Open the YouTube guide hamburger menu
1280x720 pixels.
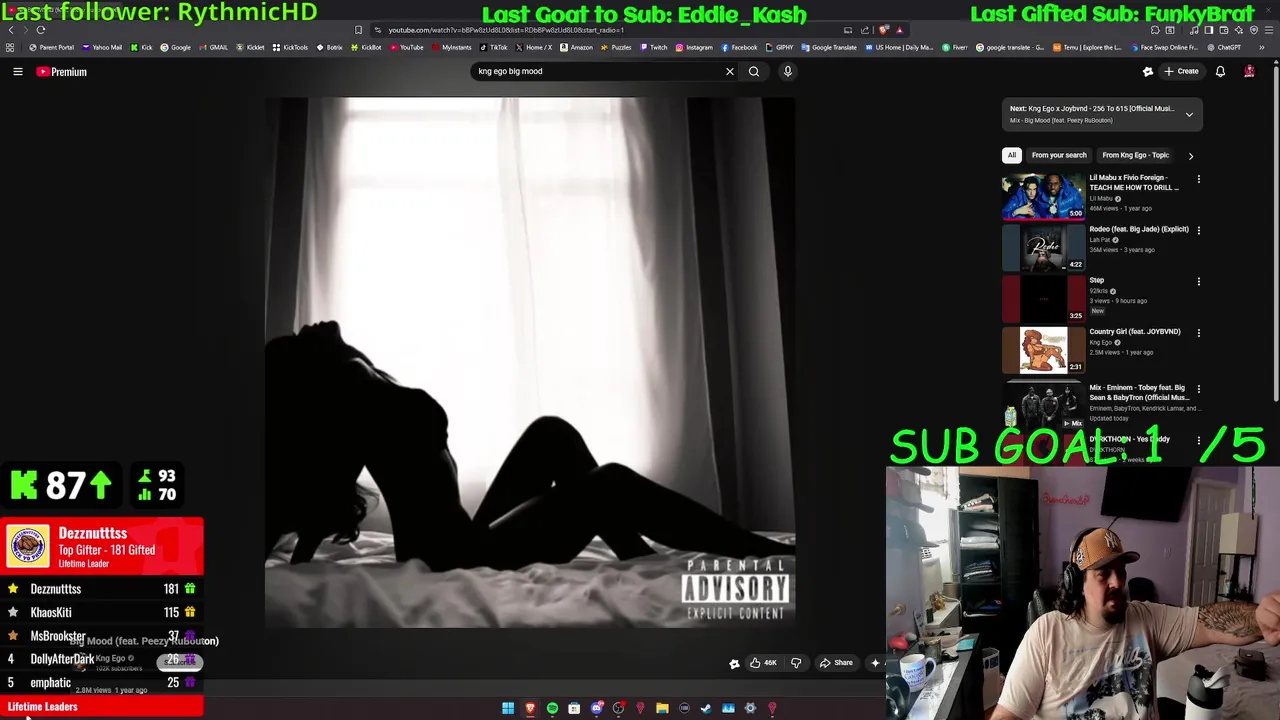[x=18, y=72]
